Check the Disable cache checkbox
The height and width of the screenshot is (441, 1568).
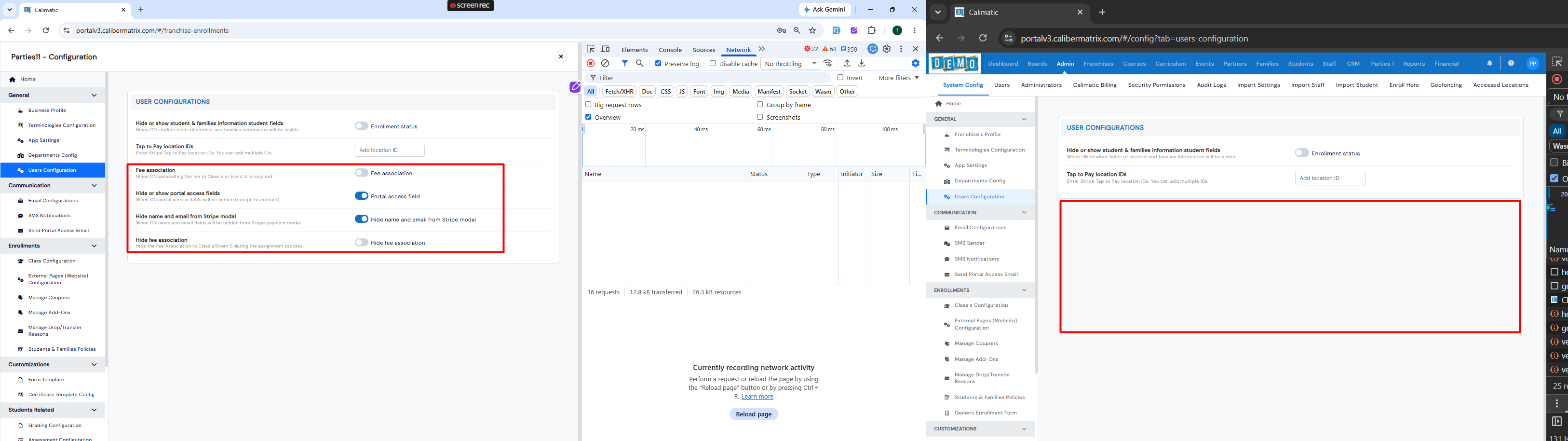click(713, 63)
